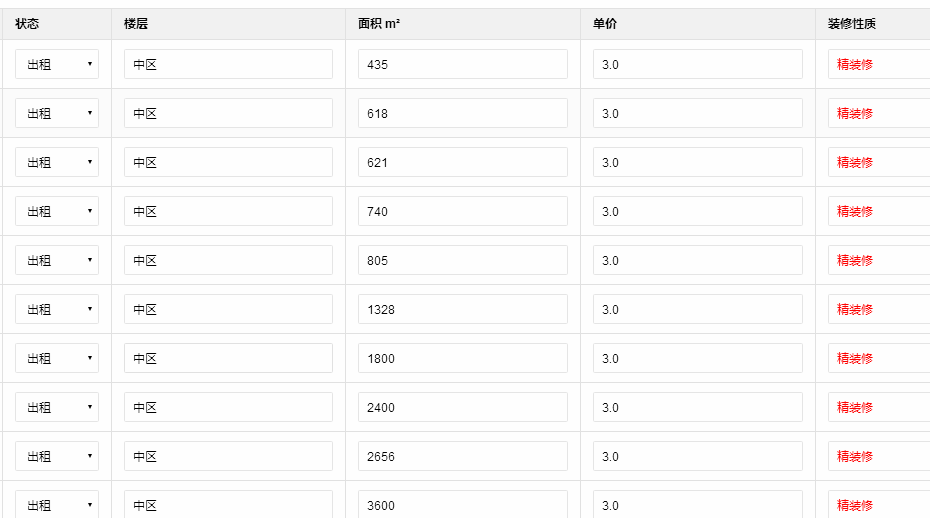This screenshot has width=930, height=518.
Task: Open the status dropdown for the 3600 row
Action: [x=57, y=505]
